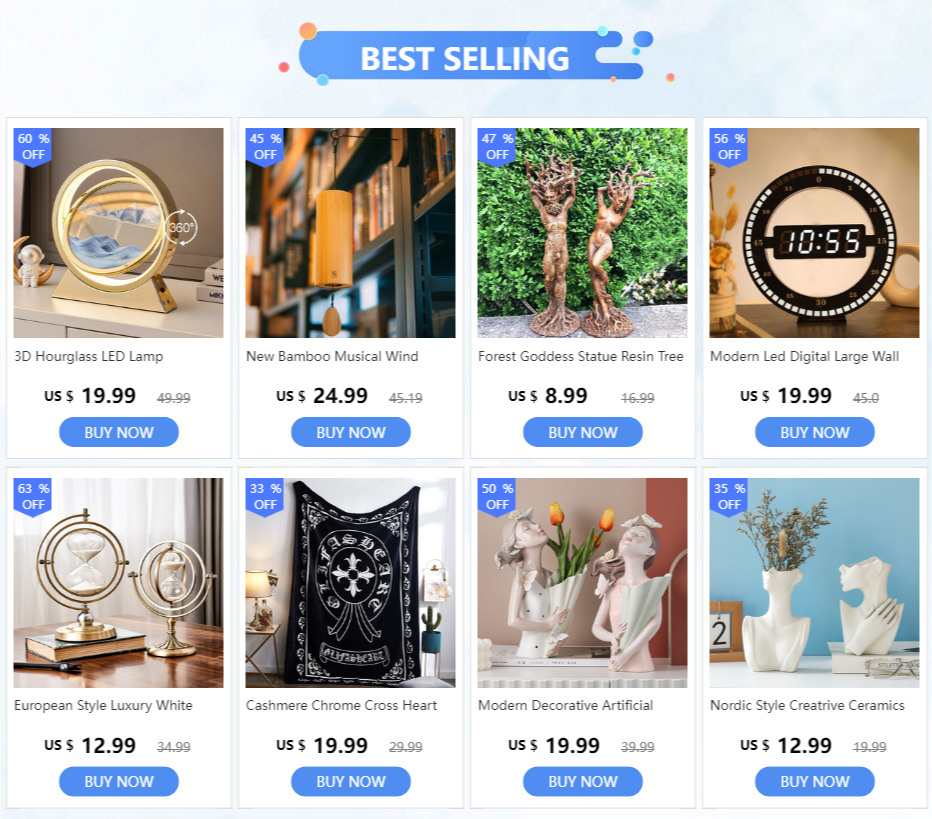Open the European Style Luxury White title
932x819 pixels.
103,705
